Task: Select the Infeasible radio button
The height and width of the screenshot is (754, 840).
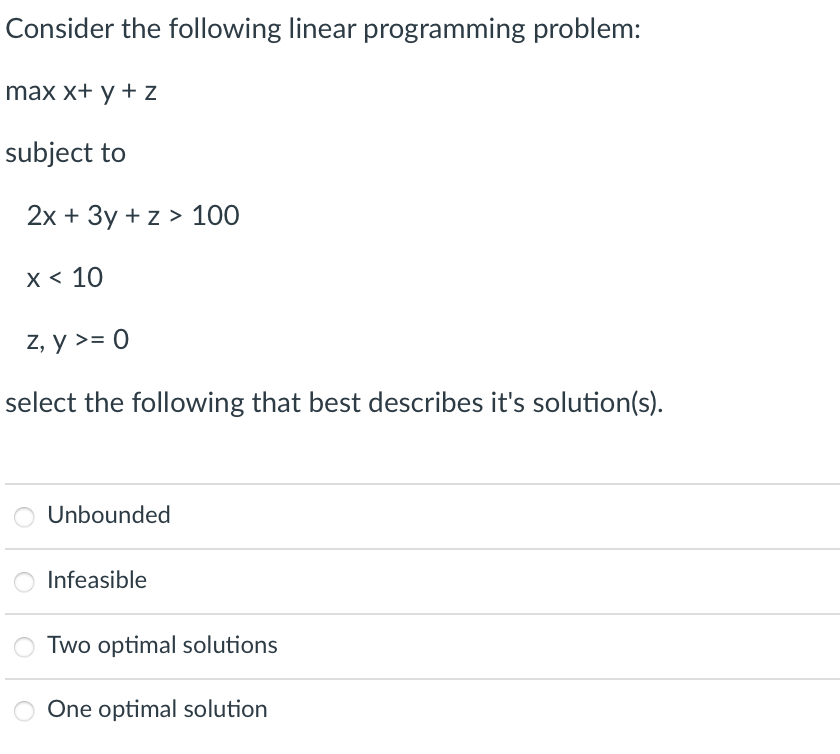Action: [x=24, y=581]
